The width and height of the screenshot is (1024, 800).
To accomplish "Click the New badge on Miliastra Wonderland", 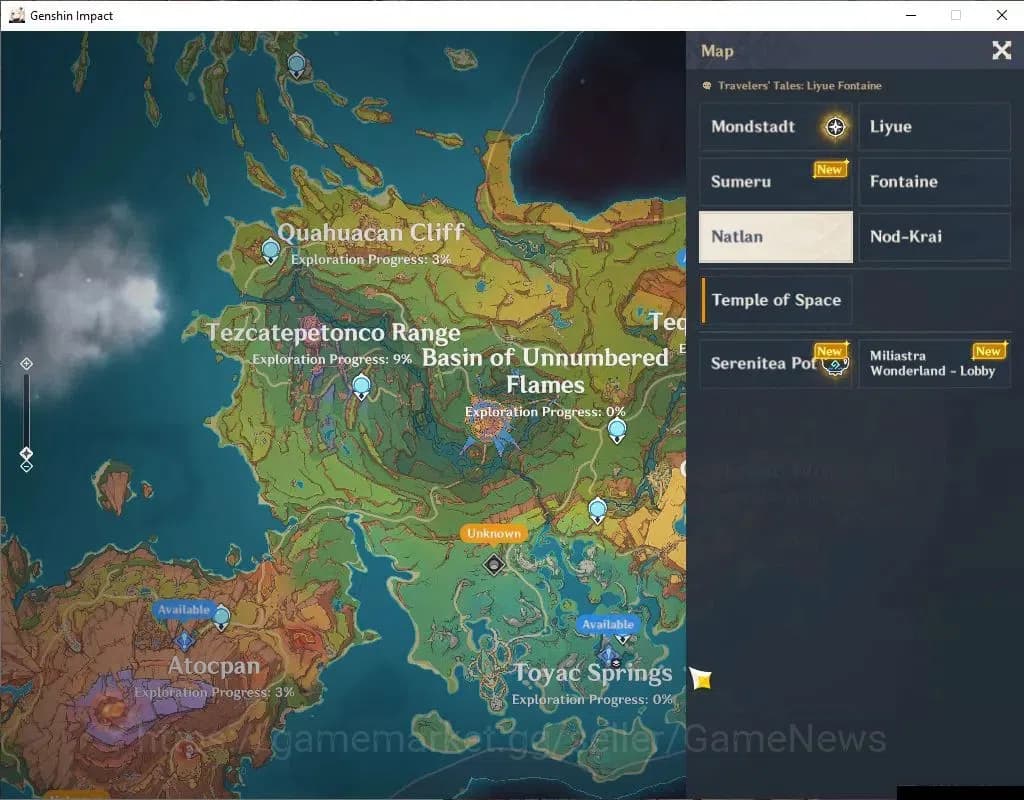I will point(989,351).
